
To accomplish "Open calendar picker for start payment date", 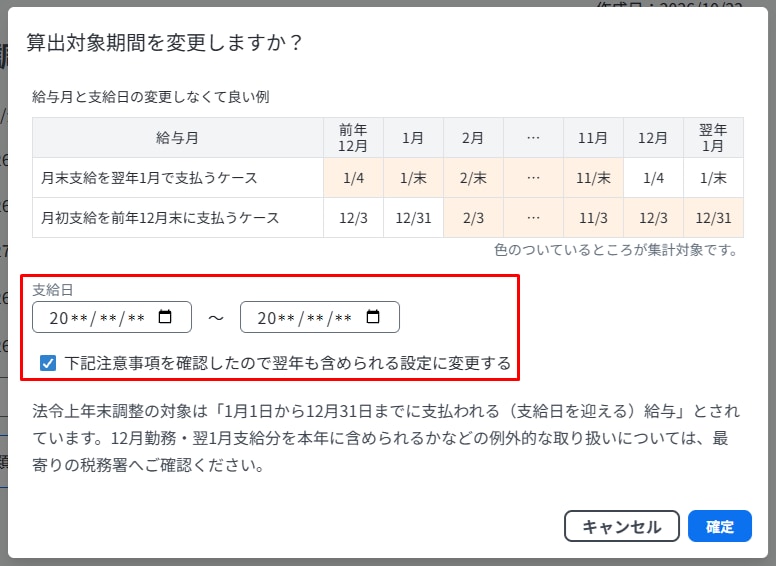I will 165,317.
